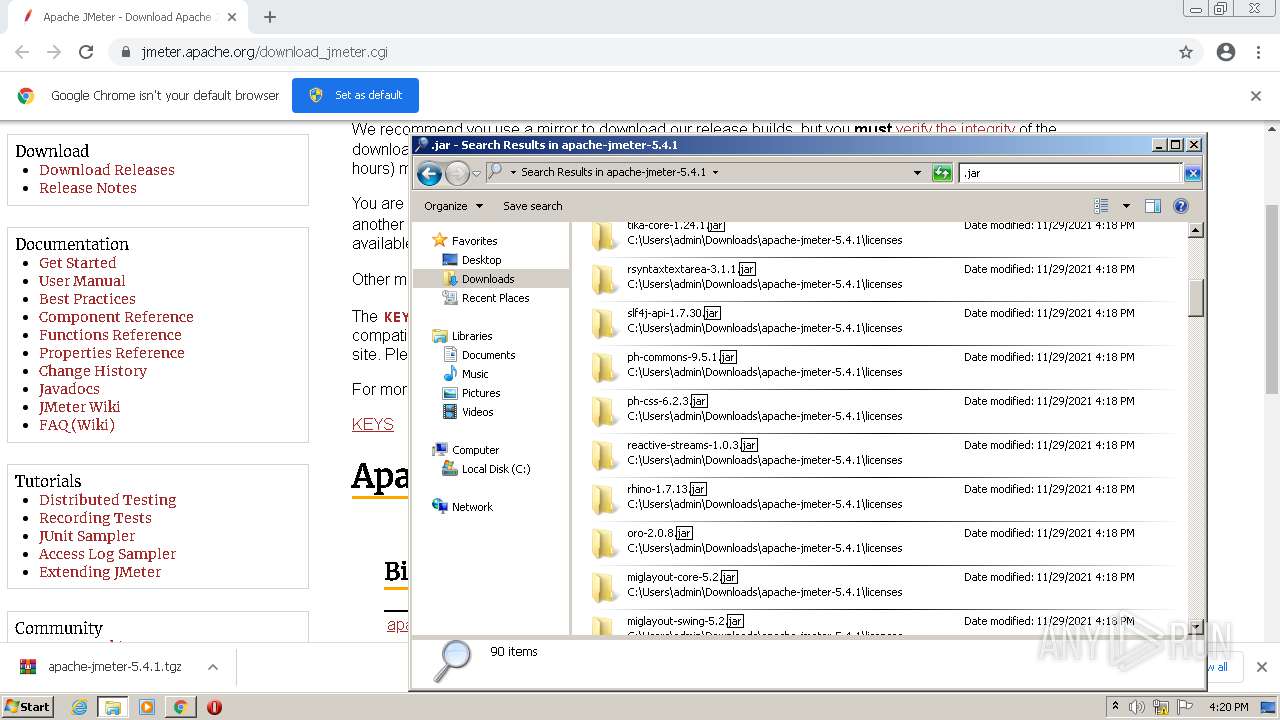Image resolution: width=1280 pixels, height=720 pixels.
Task: Click Explorer back navigation arrow
Action: [x=429, y=173]
